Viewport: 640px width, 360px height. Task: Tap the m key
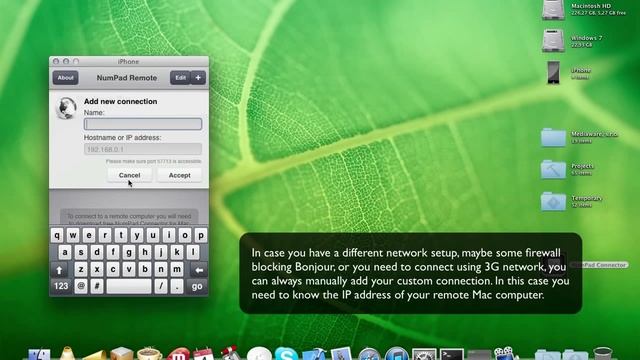click(x=177, y=270)
